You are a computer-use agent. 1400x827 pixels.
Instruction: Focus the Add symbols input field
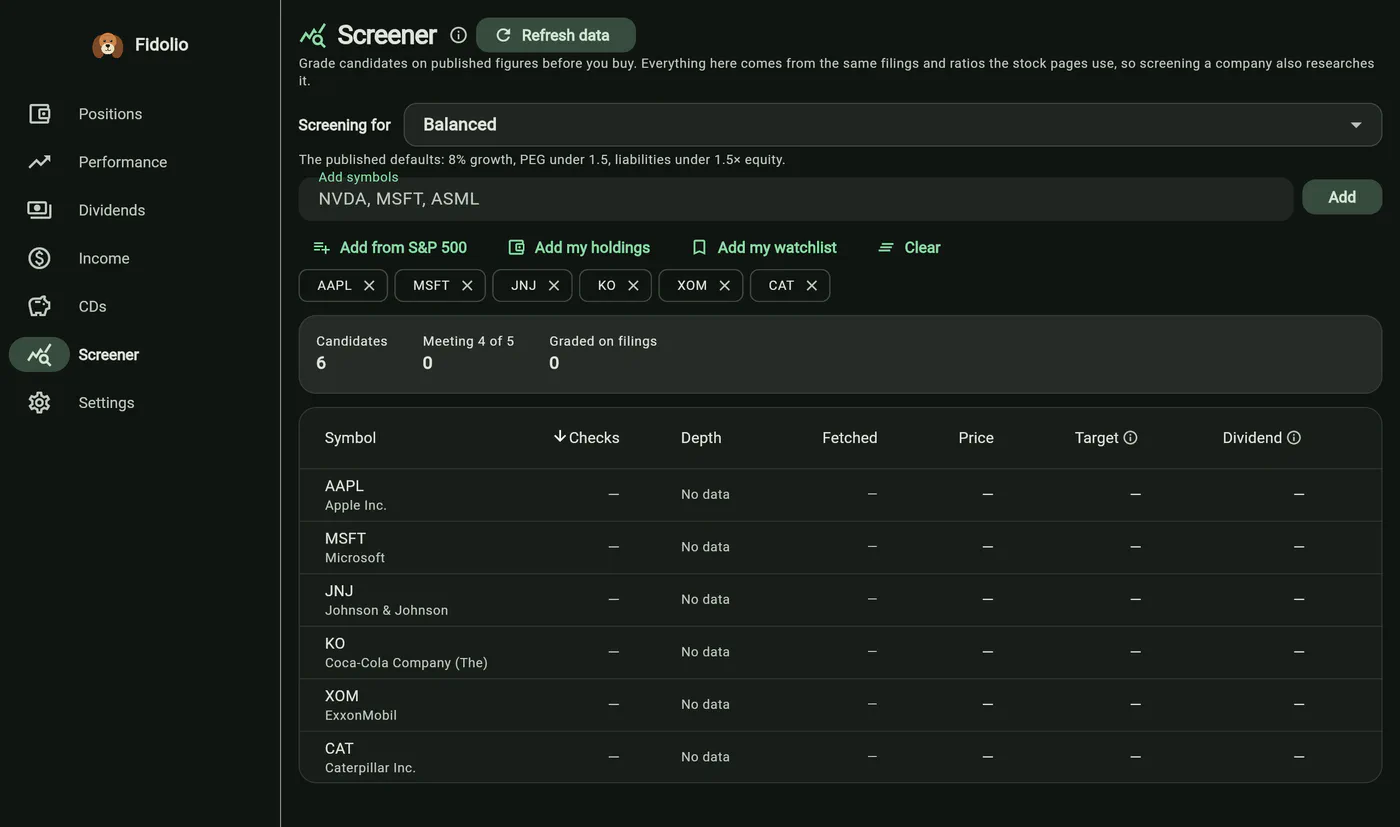(796, 199)
